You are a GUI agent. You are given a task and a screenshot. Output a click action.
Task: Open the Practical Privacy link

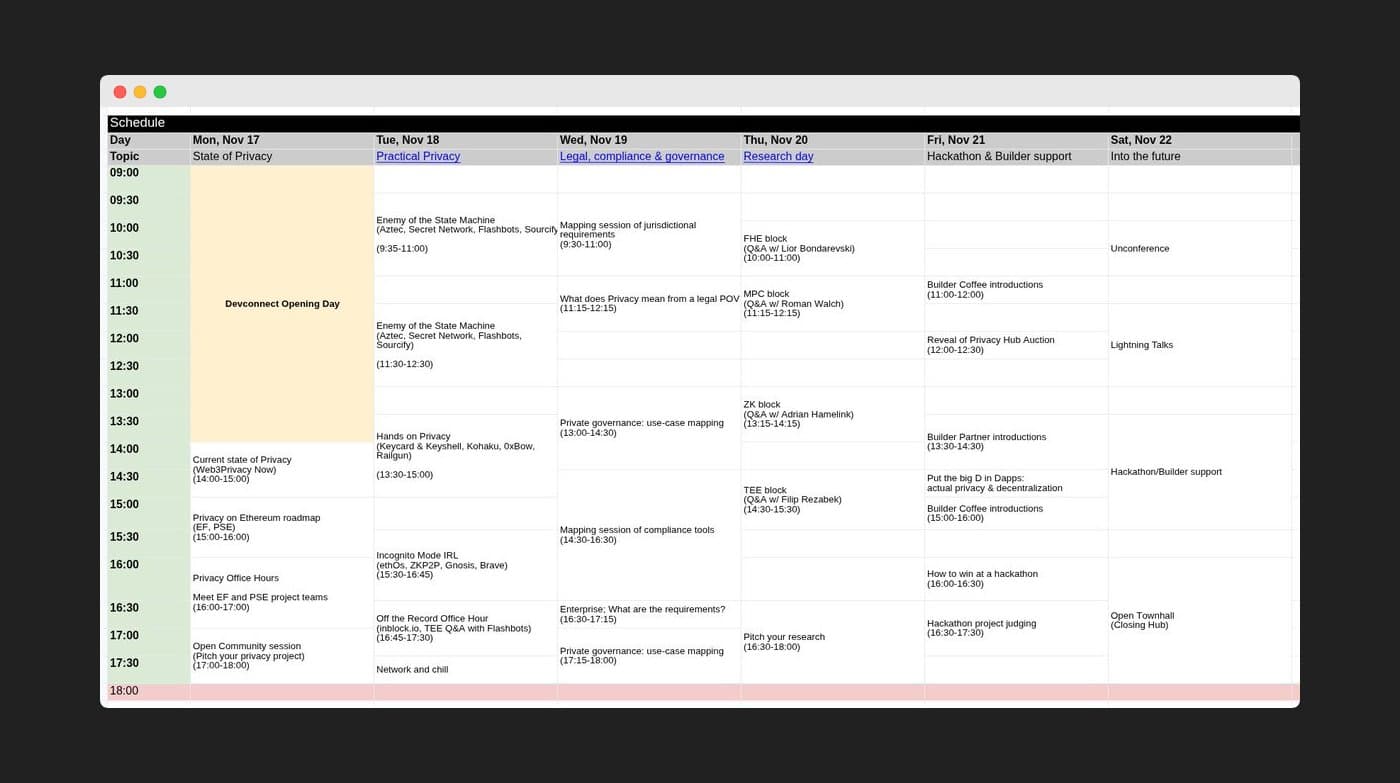tap(418, 157)
